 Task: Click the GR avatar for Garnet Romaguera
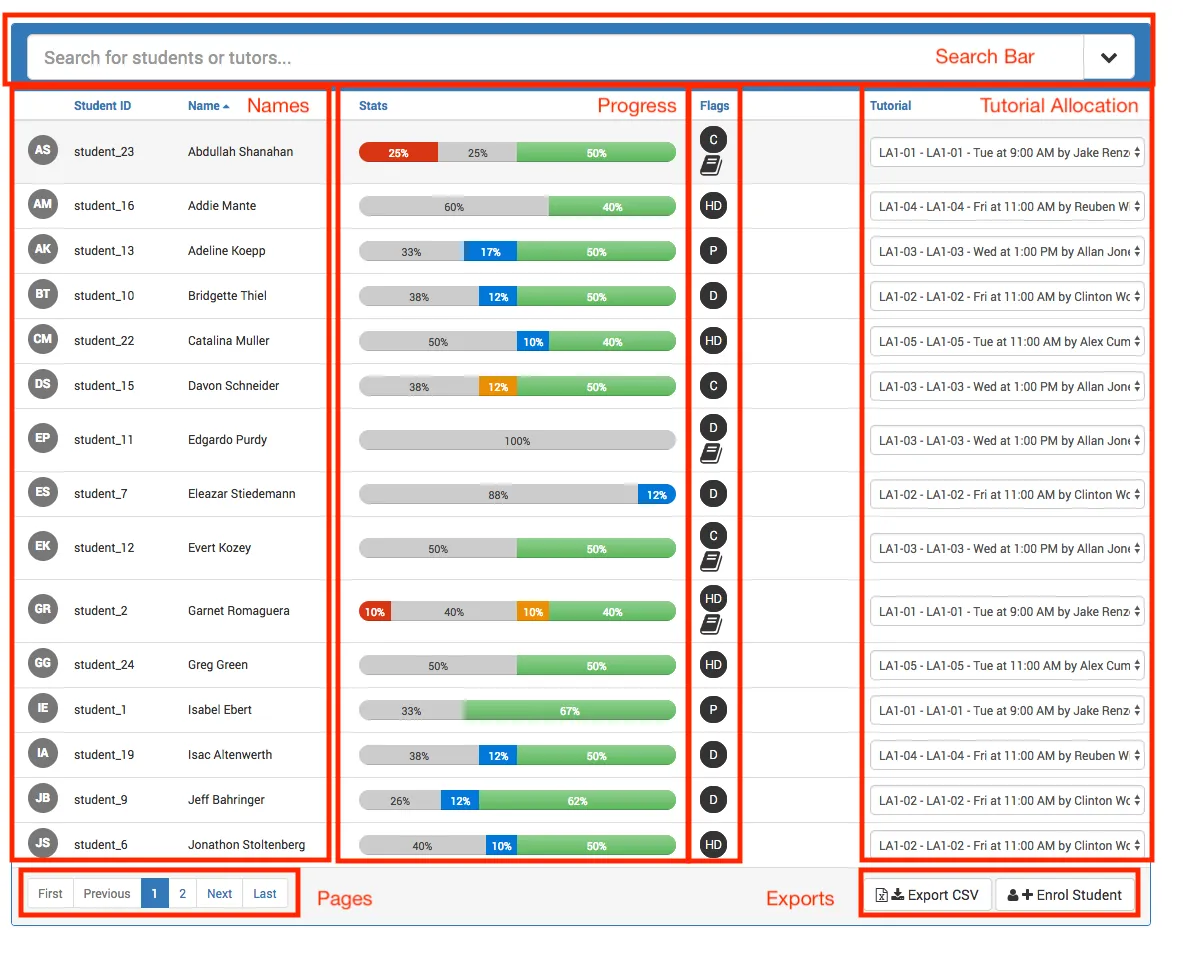(43, 609)
